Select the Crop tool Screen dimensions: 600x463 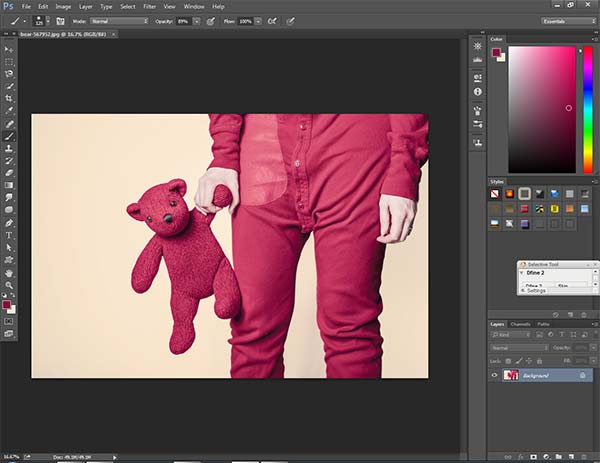pyautogui.click(x=10, y=98)
